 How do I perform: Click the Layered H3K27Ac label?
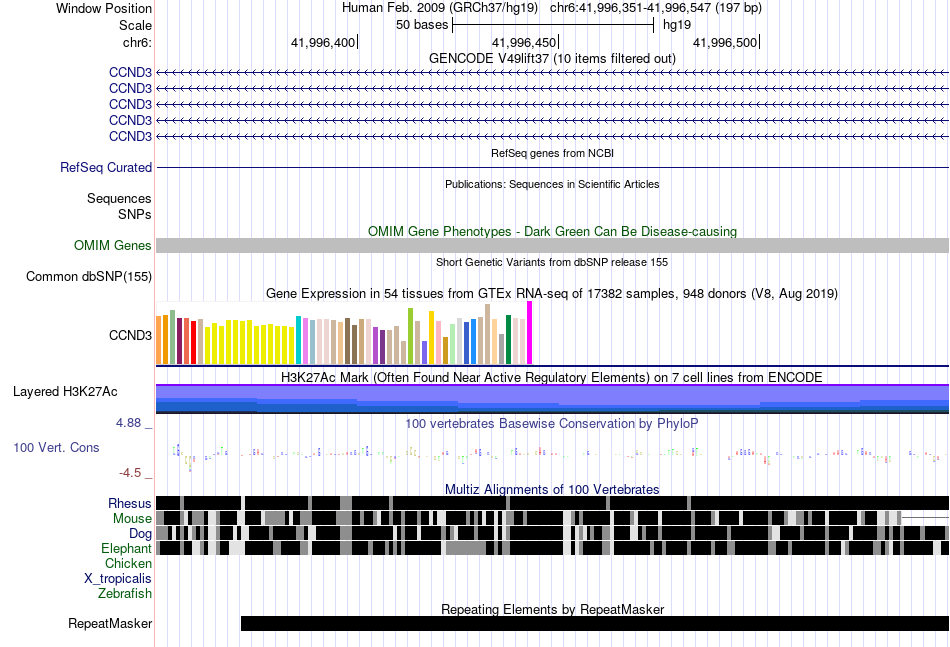pos(65,391)
